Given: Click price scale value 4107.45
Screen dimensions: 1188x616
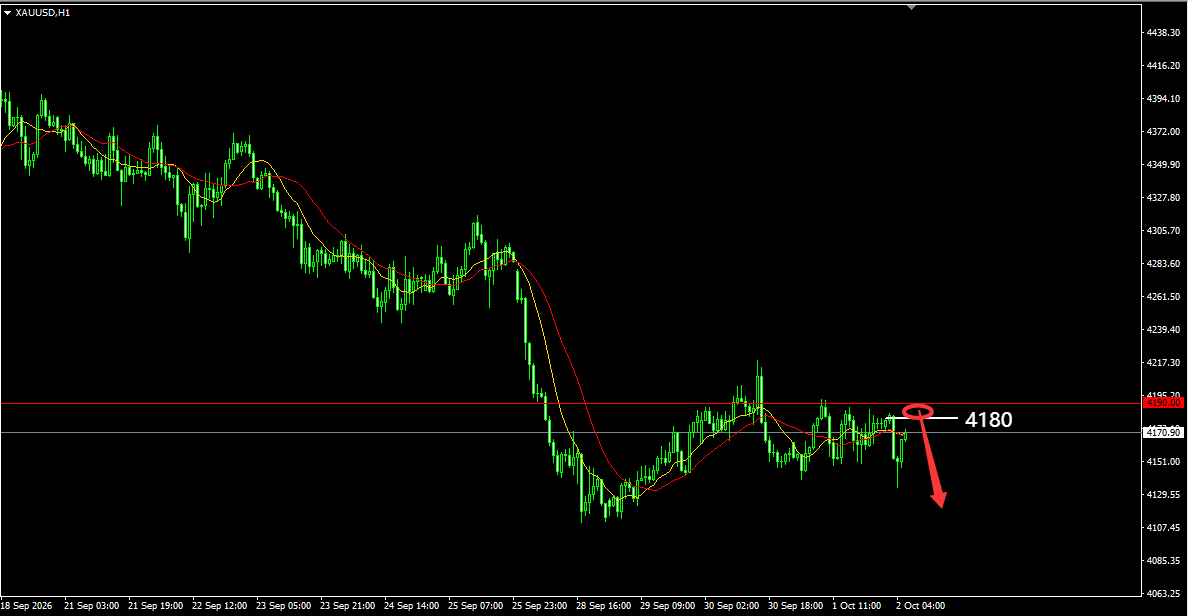Looking at the screenshot, I should (1164, 527).
